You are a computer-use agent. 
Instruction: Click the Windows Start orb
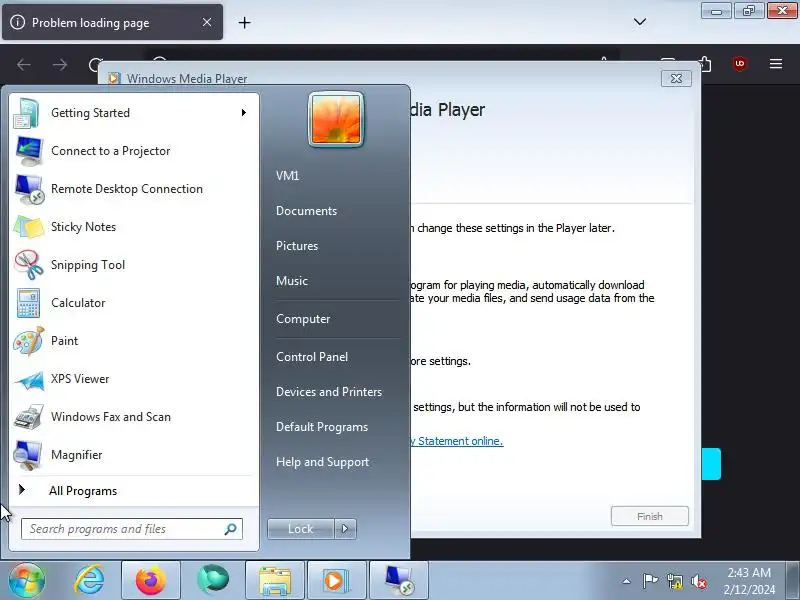point(27,581)
